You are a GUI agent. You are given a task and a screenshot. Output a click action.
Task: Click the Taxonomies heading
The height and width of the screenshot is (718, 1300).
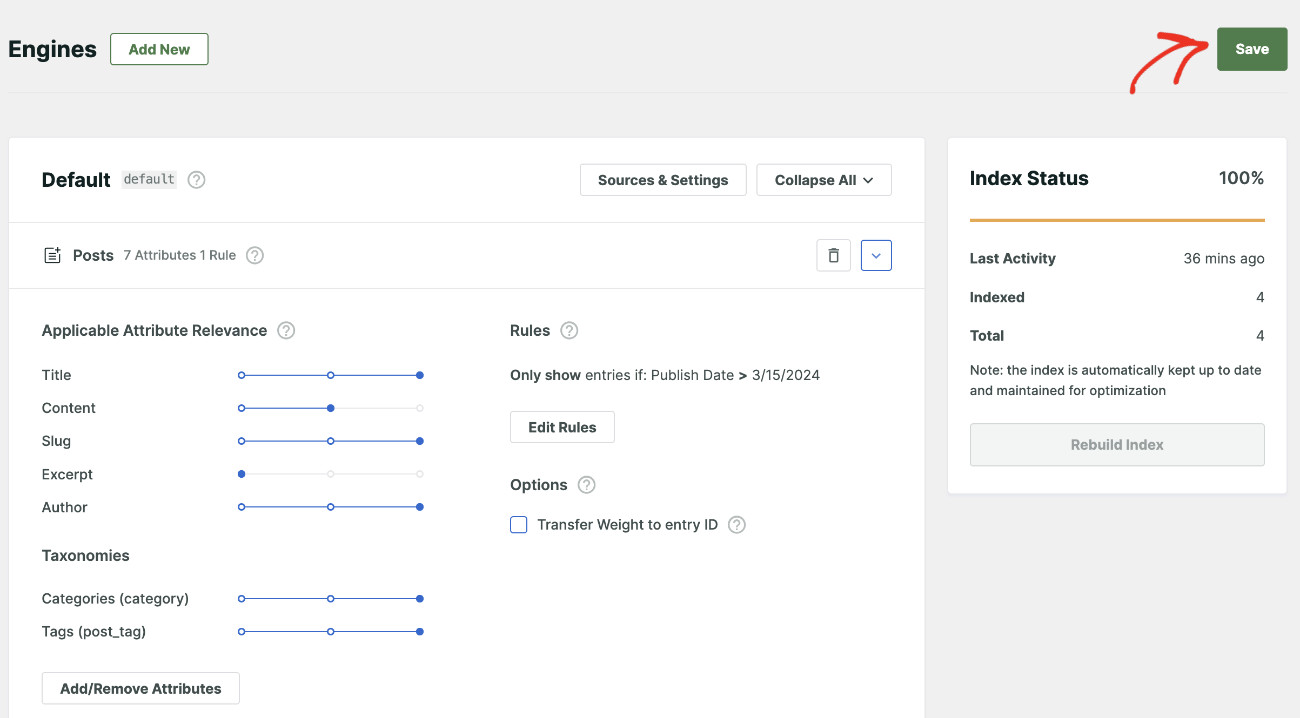(86, 555)
